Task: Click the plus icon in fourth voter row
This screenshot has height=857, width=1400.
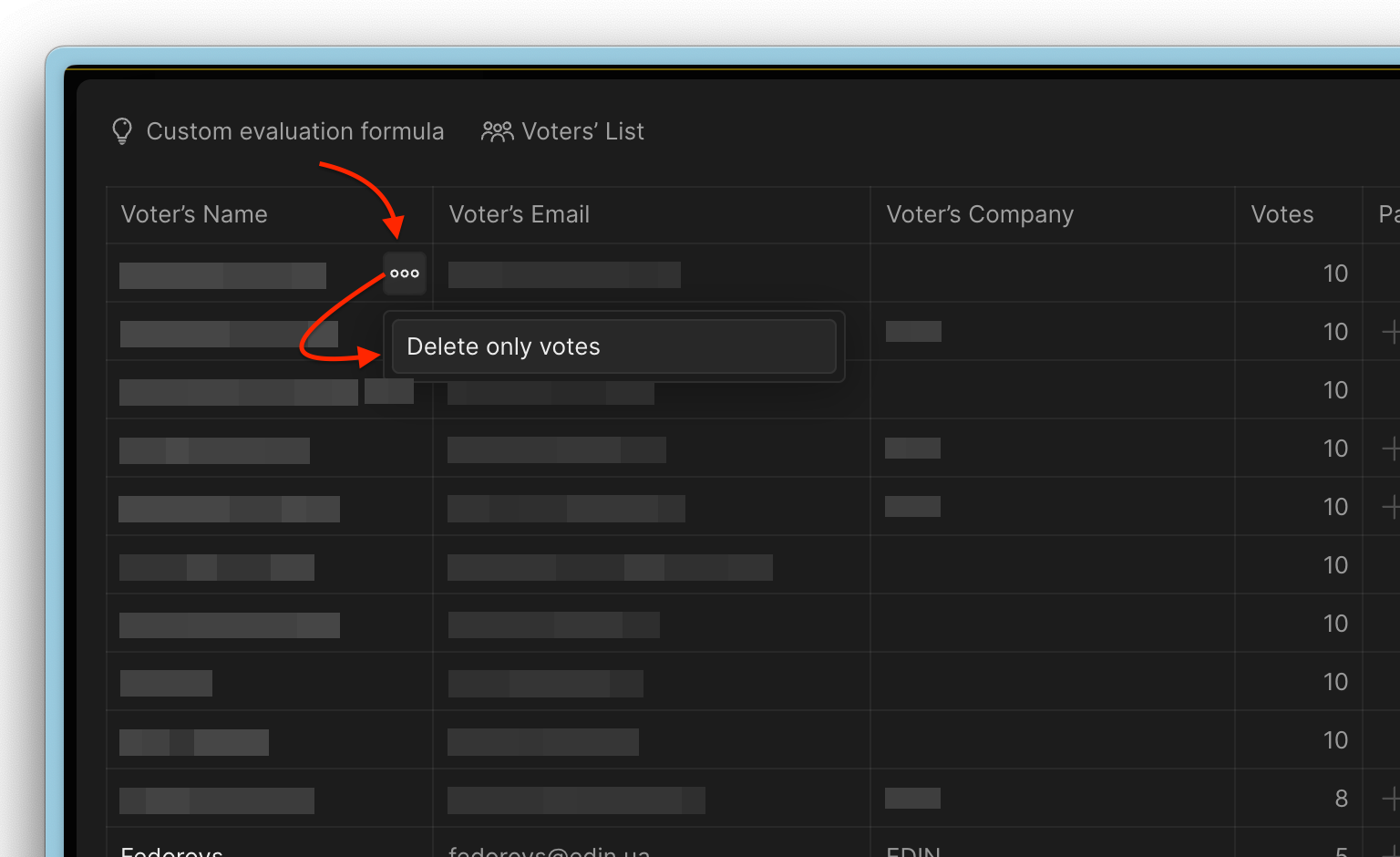Action: tap(1391, 449)
